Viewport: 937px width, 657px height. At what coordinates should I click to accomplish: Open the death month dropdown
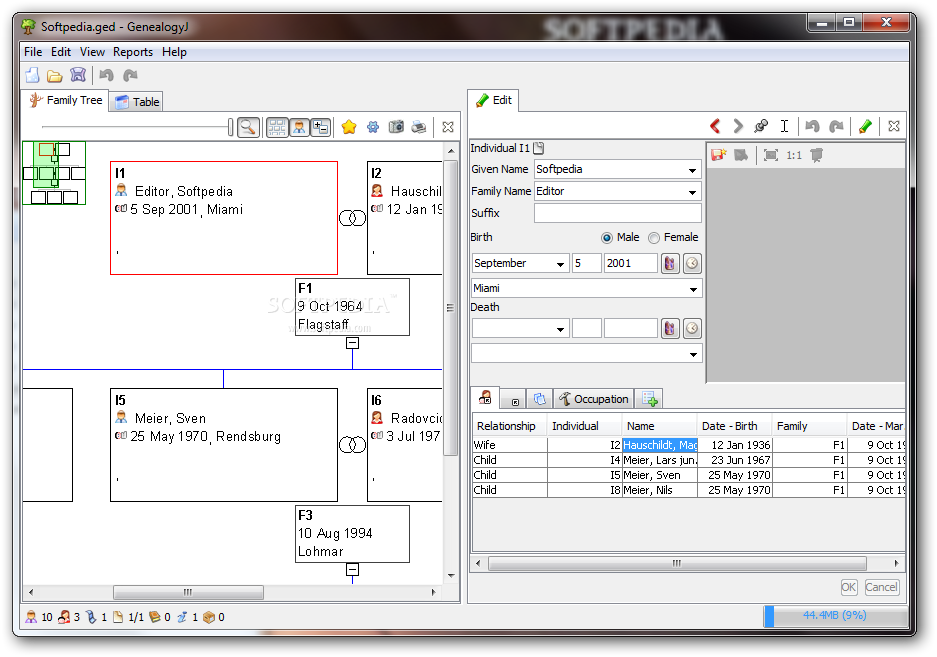coord(560,329)
